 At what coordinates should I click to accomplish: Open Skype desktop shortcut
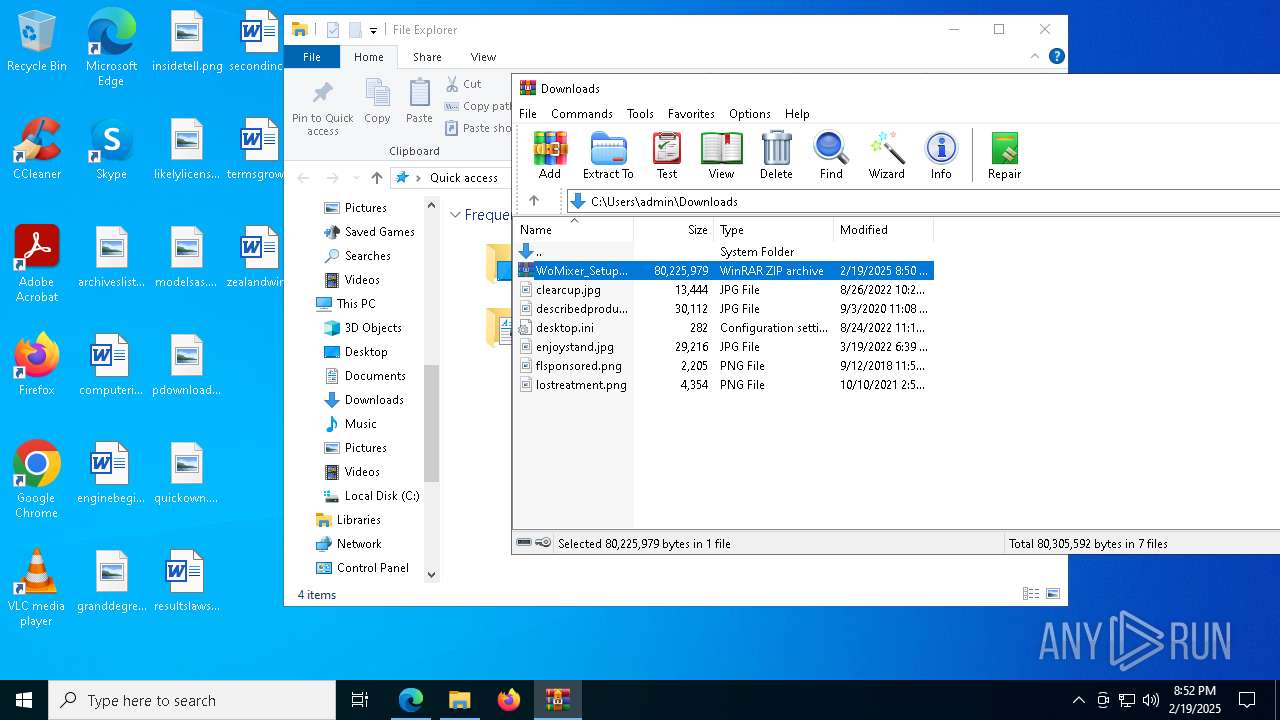111,149
